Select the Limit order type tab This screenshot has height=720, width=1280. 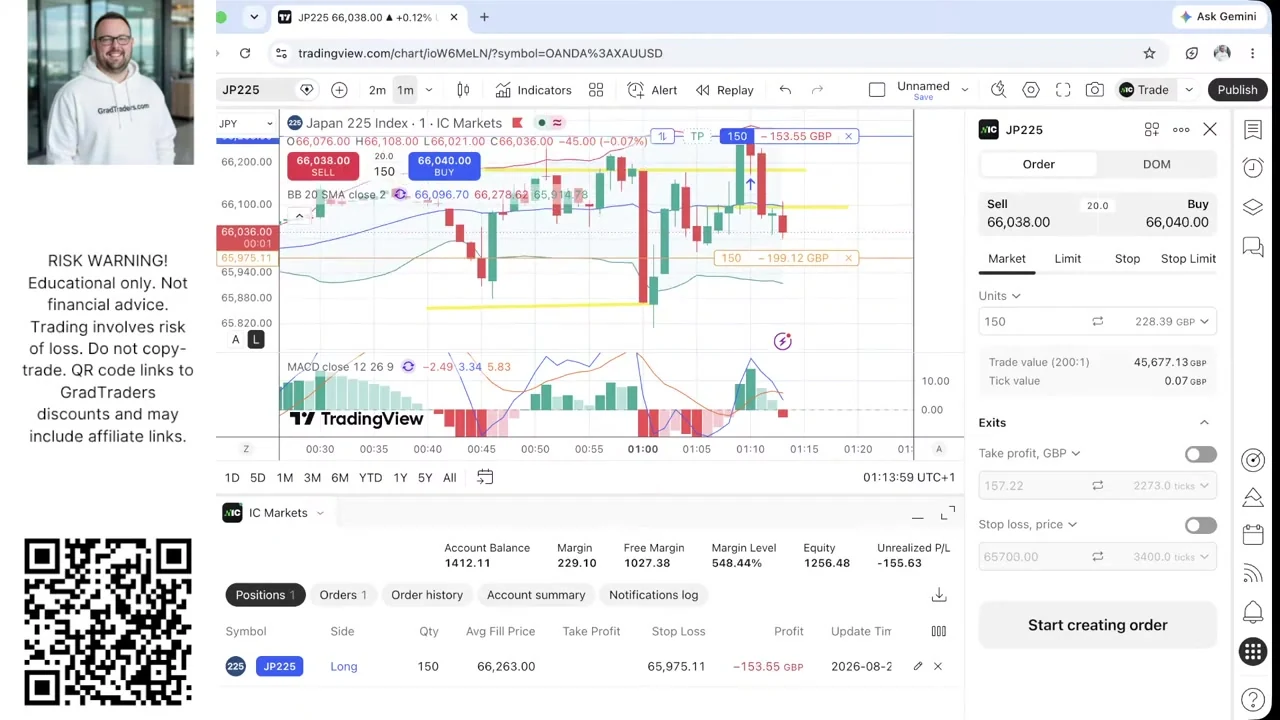1067,259
